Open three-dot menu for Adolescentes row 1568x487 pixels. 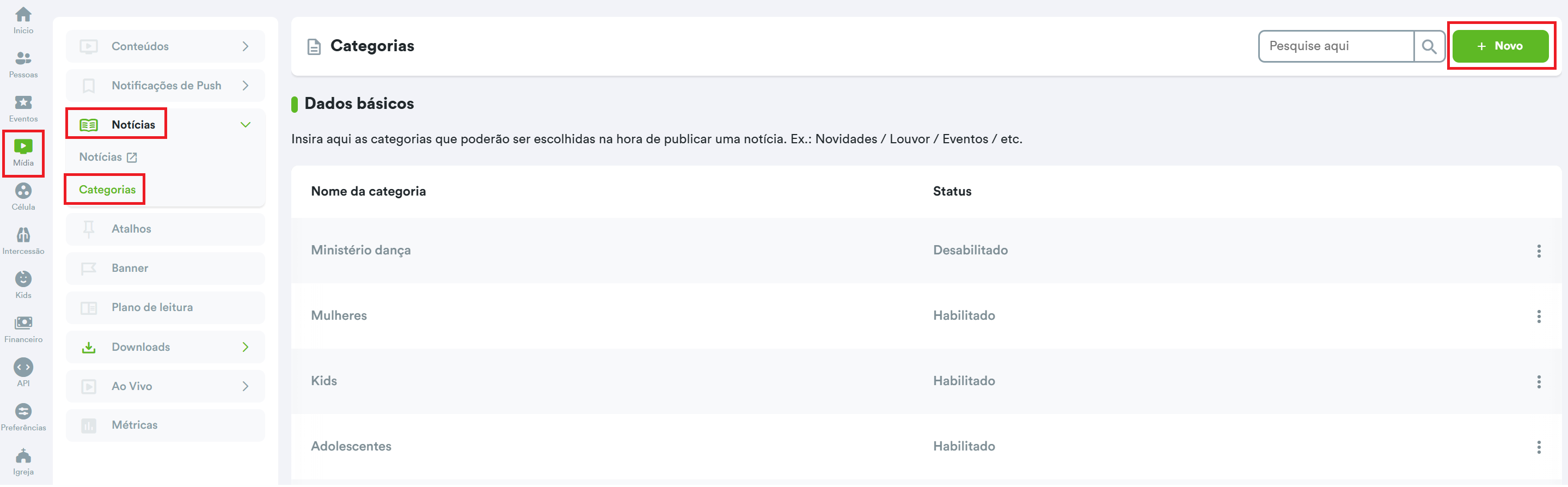[1538, 447]
